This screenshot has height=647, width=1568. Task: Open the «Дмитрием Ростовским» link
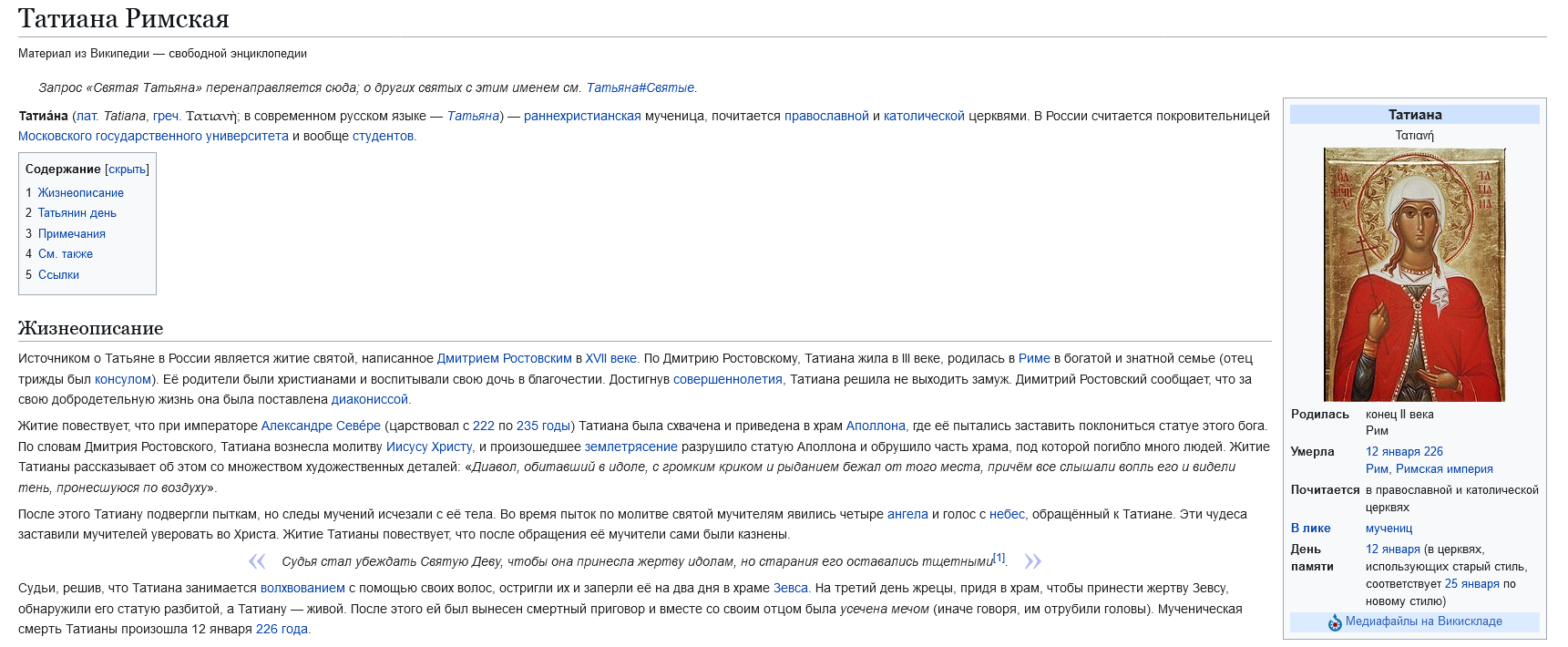coord(504,359)
